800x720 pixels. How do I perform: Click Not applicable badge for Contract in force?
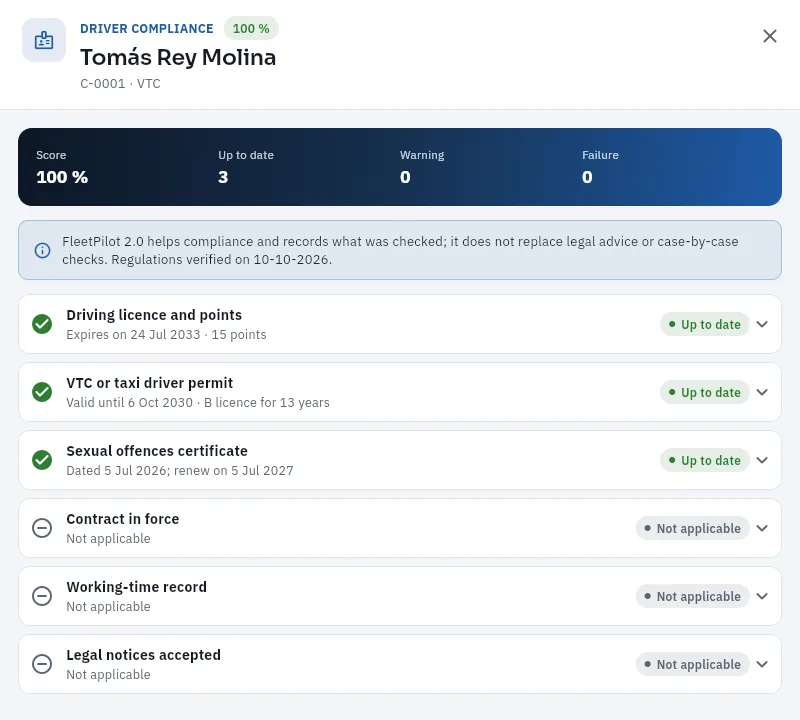[x=692, y=528]
